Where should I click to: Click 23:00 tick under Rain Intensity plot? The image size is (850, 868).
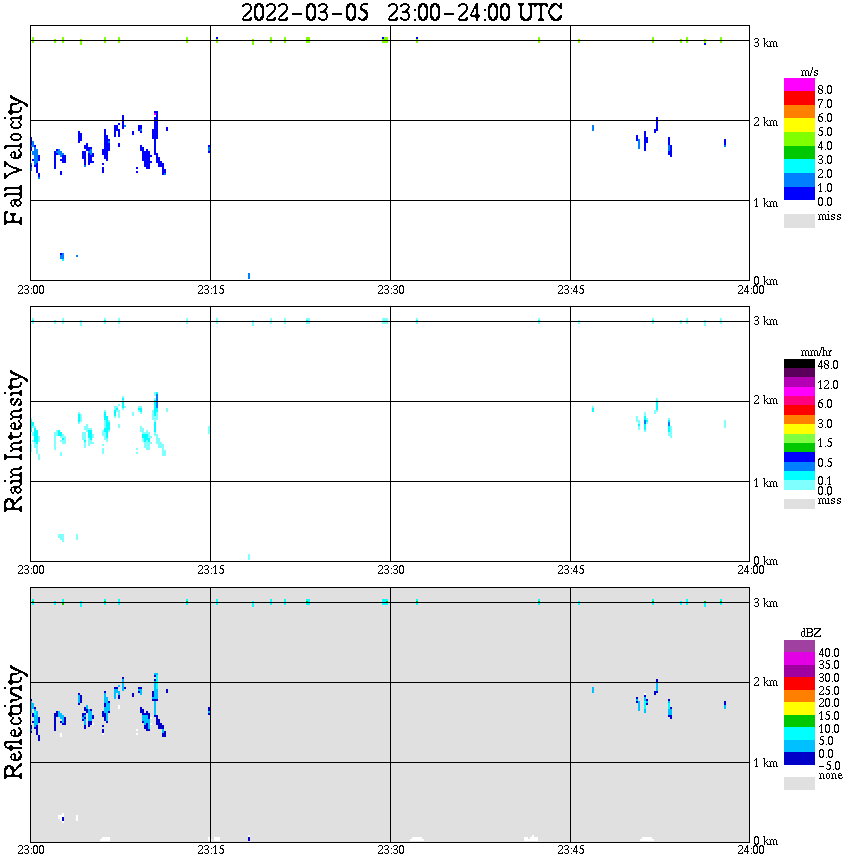pyautogui.click(x=31, y=570)
